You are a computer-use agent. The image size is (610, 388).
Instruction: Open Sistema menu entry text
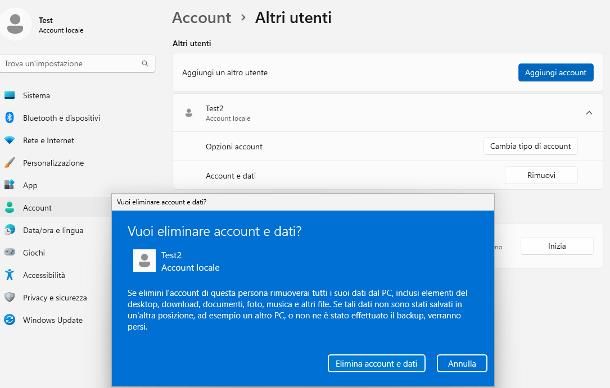coord(36,95)
